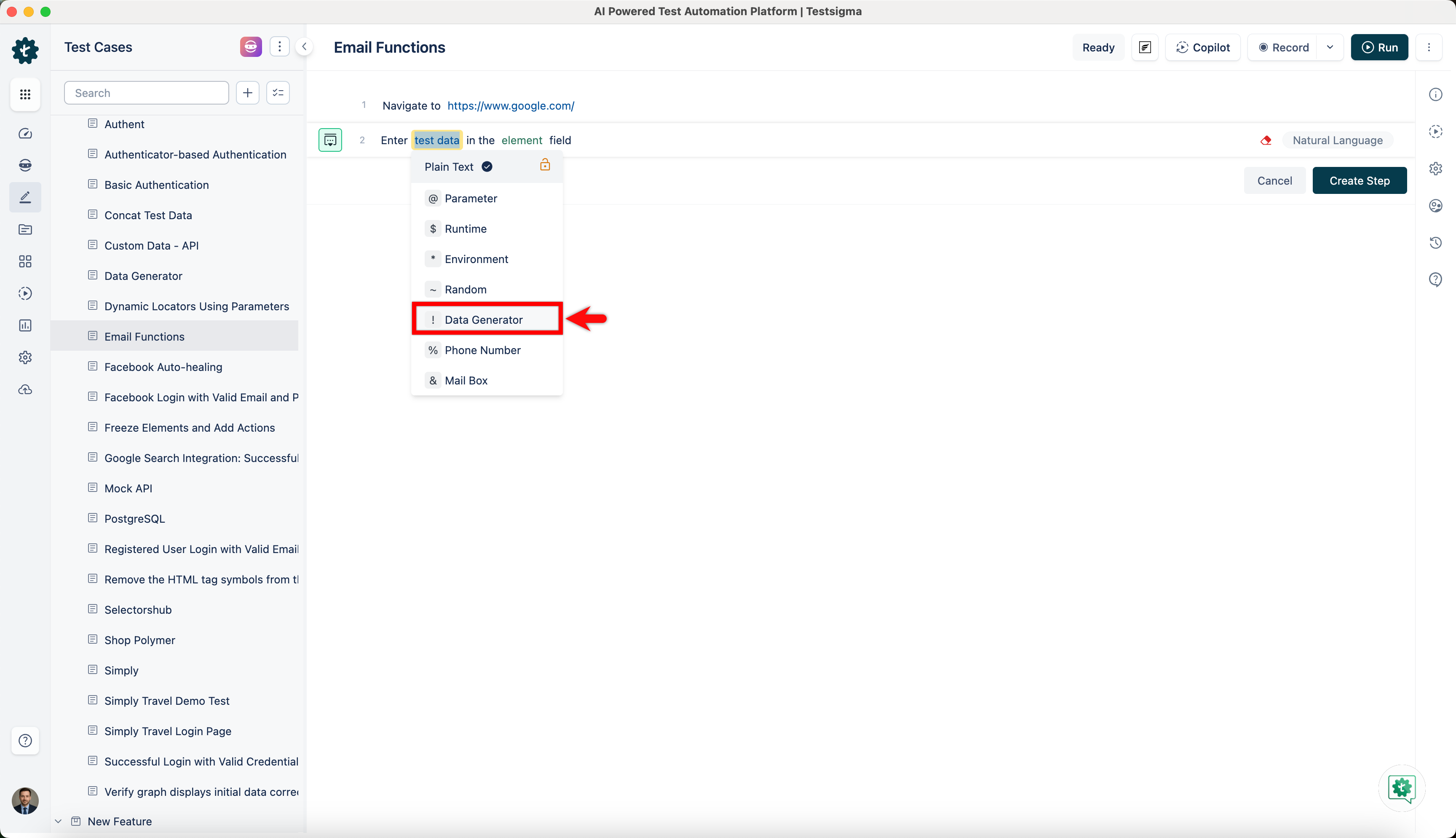Click the red eraser icon in step 2
This screenshot has height=838, width=1456.
[1266, 140]
